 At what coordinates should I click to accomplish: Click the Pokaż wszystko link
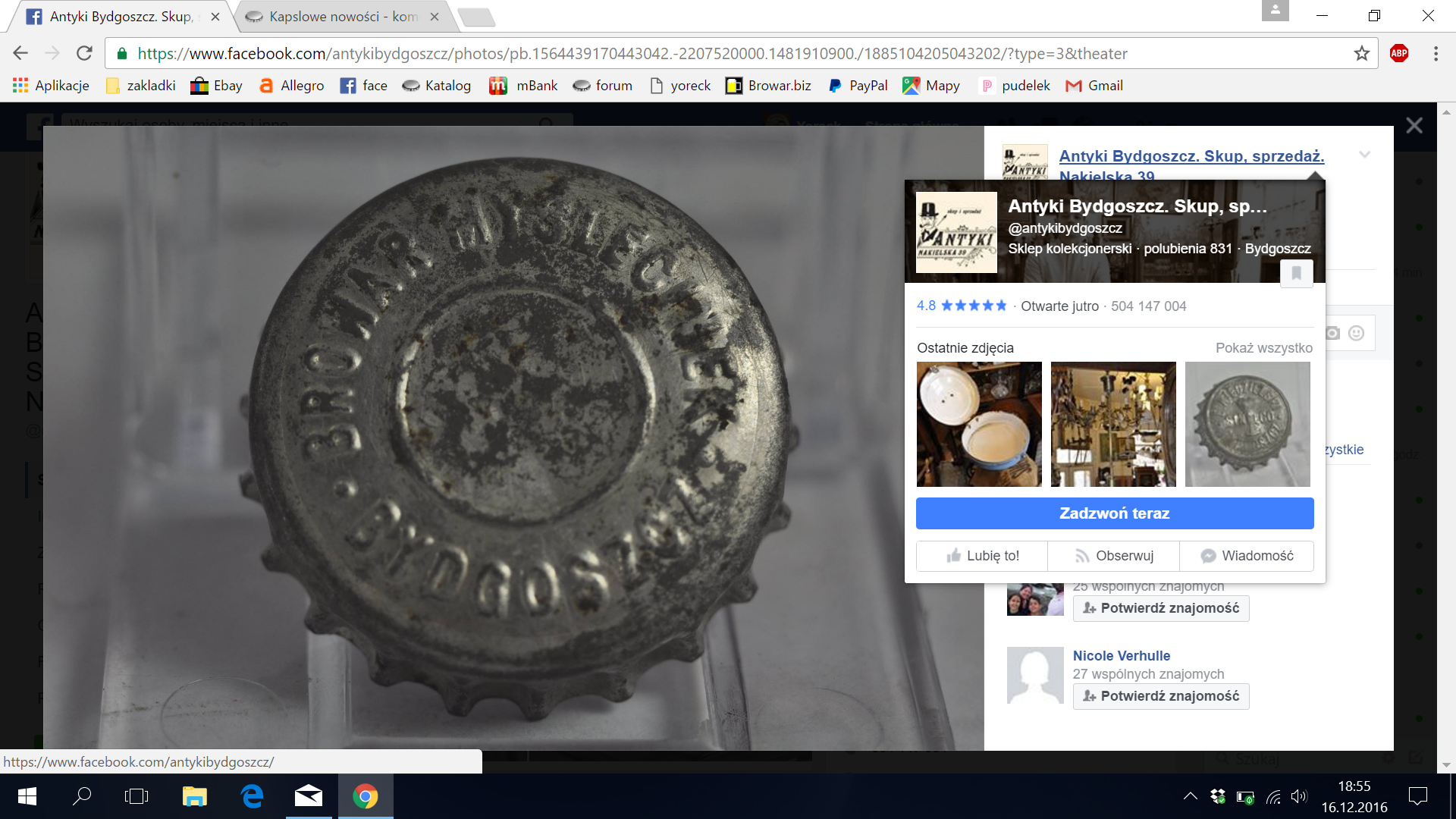click(x=1263, y=348)
